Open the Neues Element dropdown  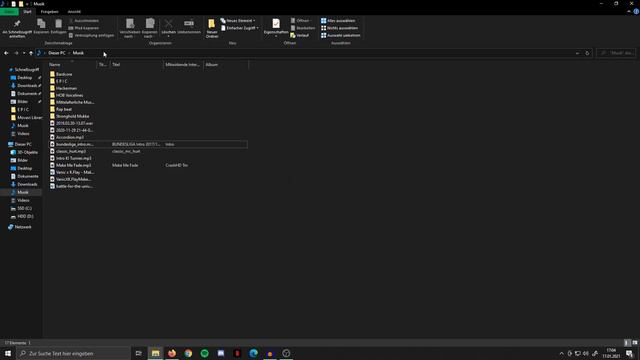(x=238, y=20)
